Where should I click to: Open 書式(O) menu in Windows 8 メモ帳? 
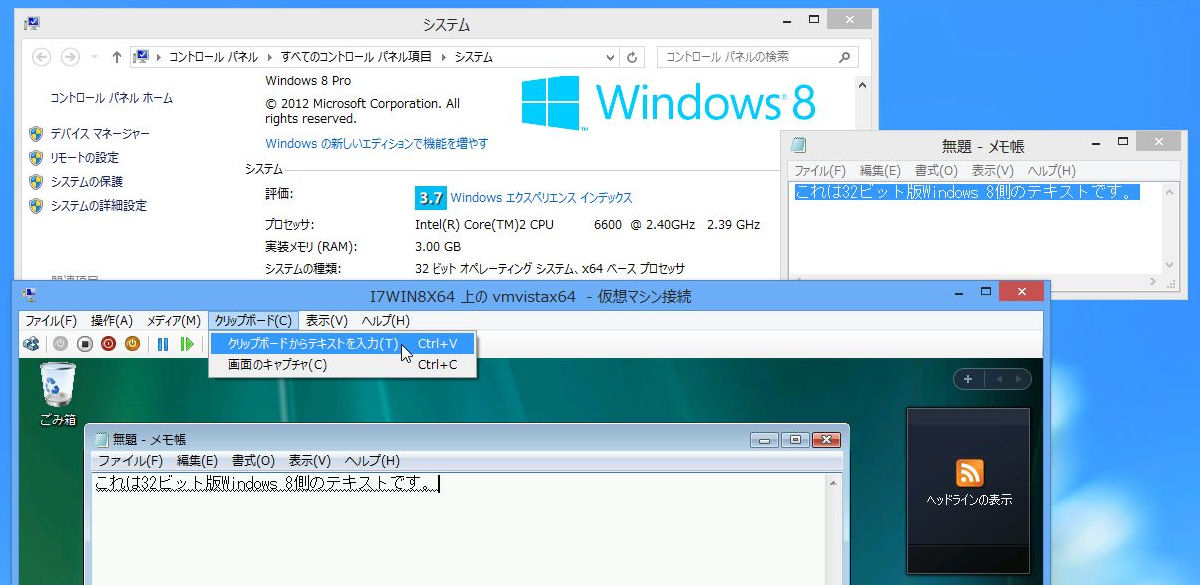point(936,171)
